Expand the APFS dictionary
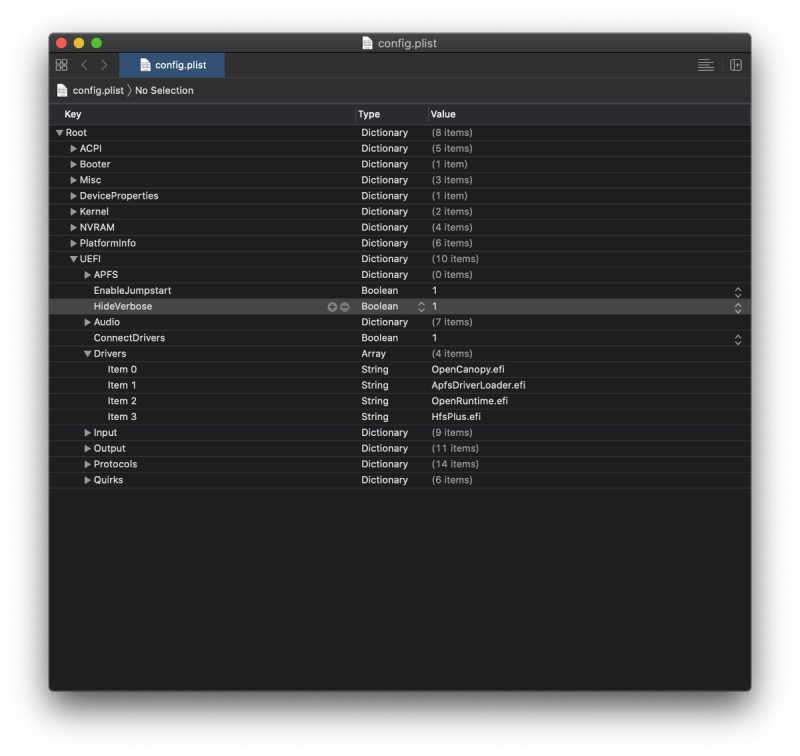The height and width of the screenshot is (756, 800). (88, 275)
